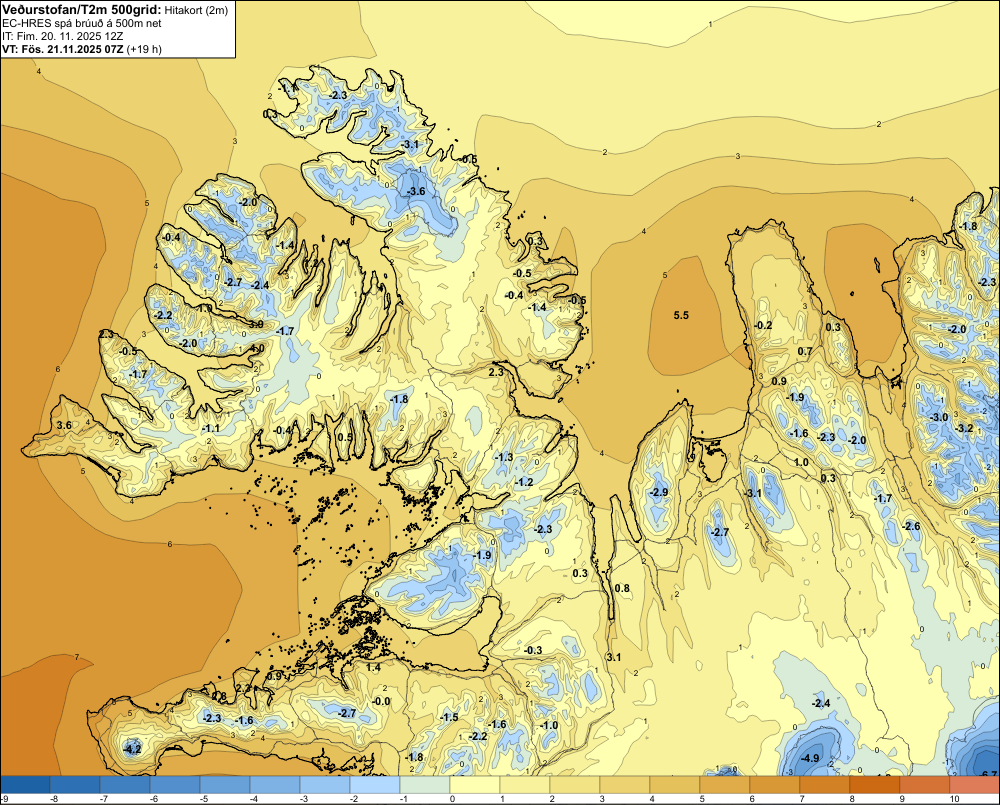Click the -2.6 temperature value

[911, 526]
